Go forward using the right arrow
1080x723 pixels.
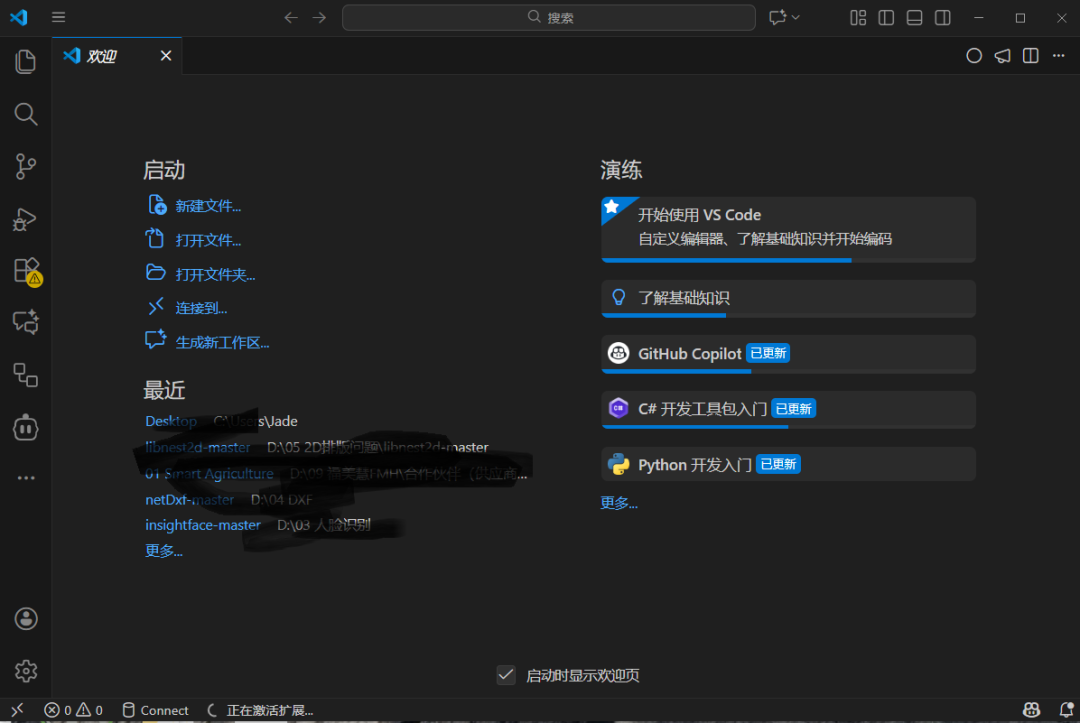click(x=319, y=17)
